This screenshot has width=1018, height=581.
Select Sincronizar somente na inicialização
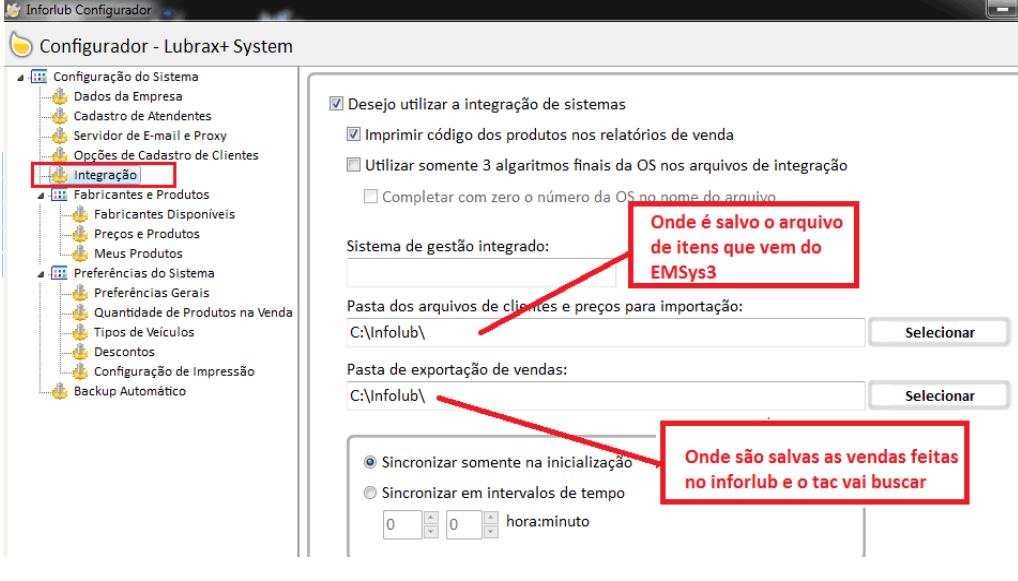click(x=370, y=462)
